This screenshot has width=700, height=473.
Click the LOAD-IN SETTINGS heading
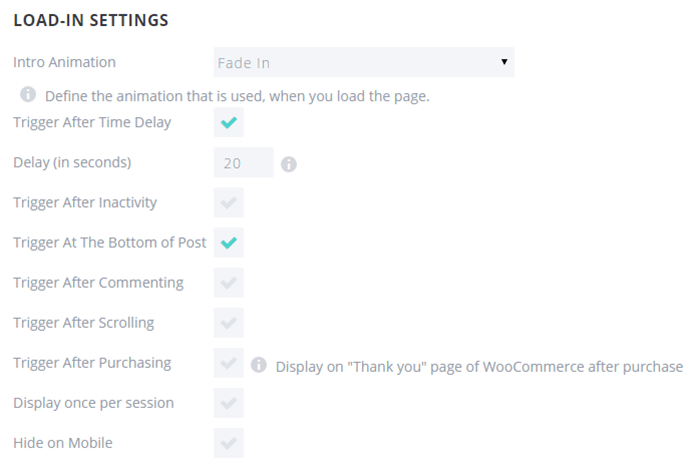[x=91, y=20]
